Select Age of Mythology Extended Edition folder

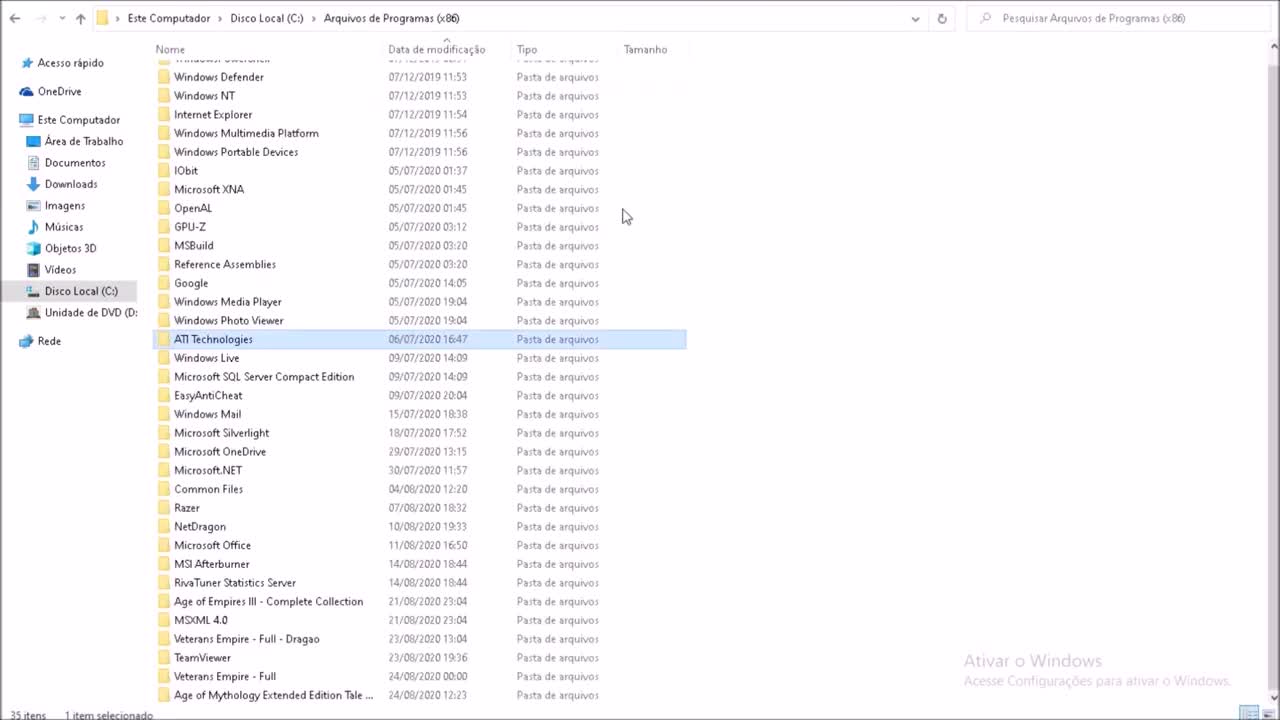coord(274,695)
